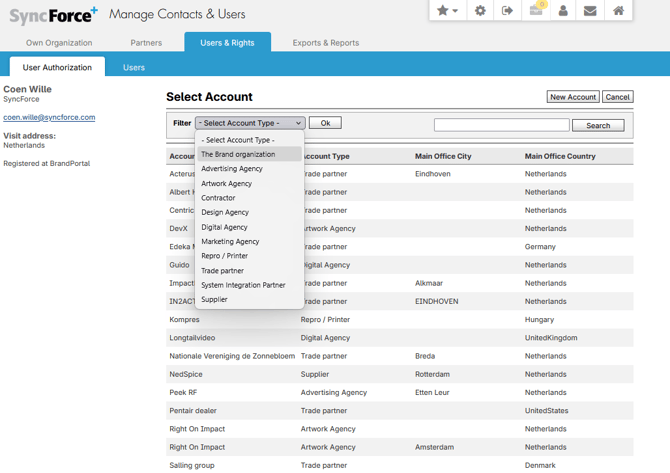Open the favorites star menu

(447, 11)
